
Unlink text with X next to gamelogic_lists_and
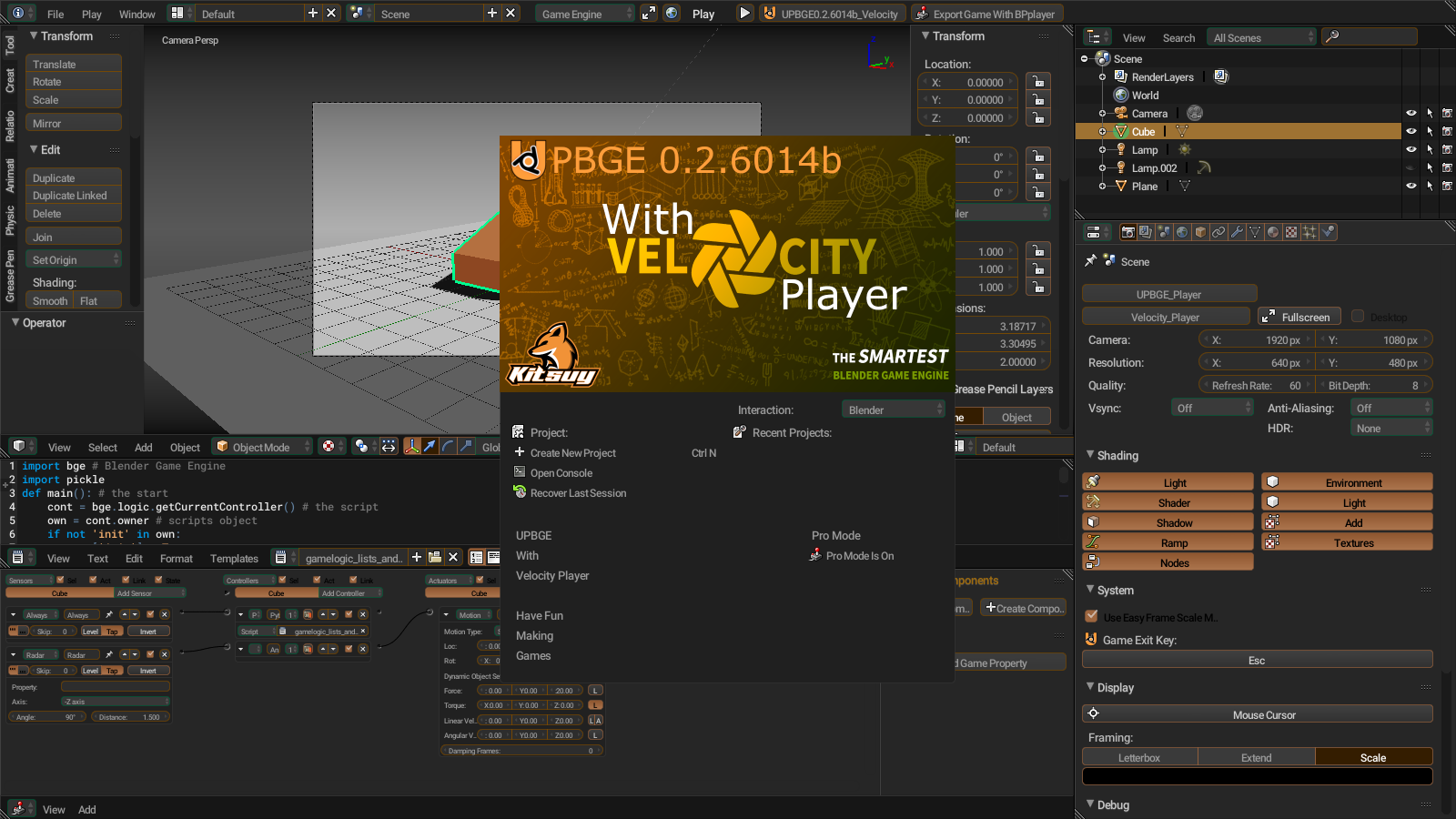(x=453, y=557)
